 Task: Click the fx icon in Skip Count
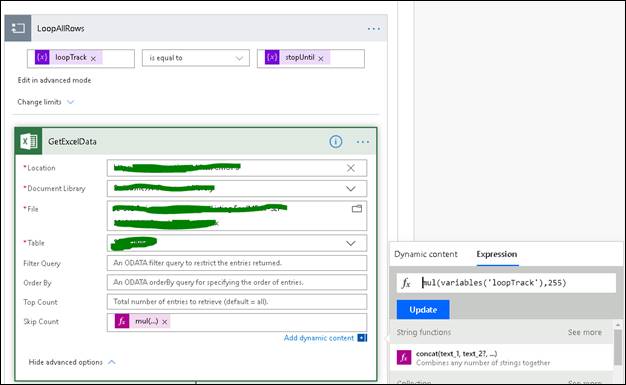[122, 321]
